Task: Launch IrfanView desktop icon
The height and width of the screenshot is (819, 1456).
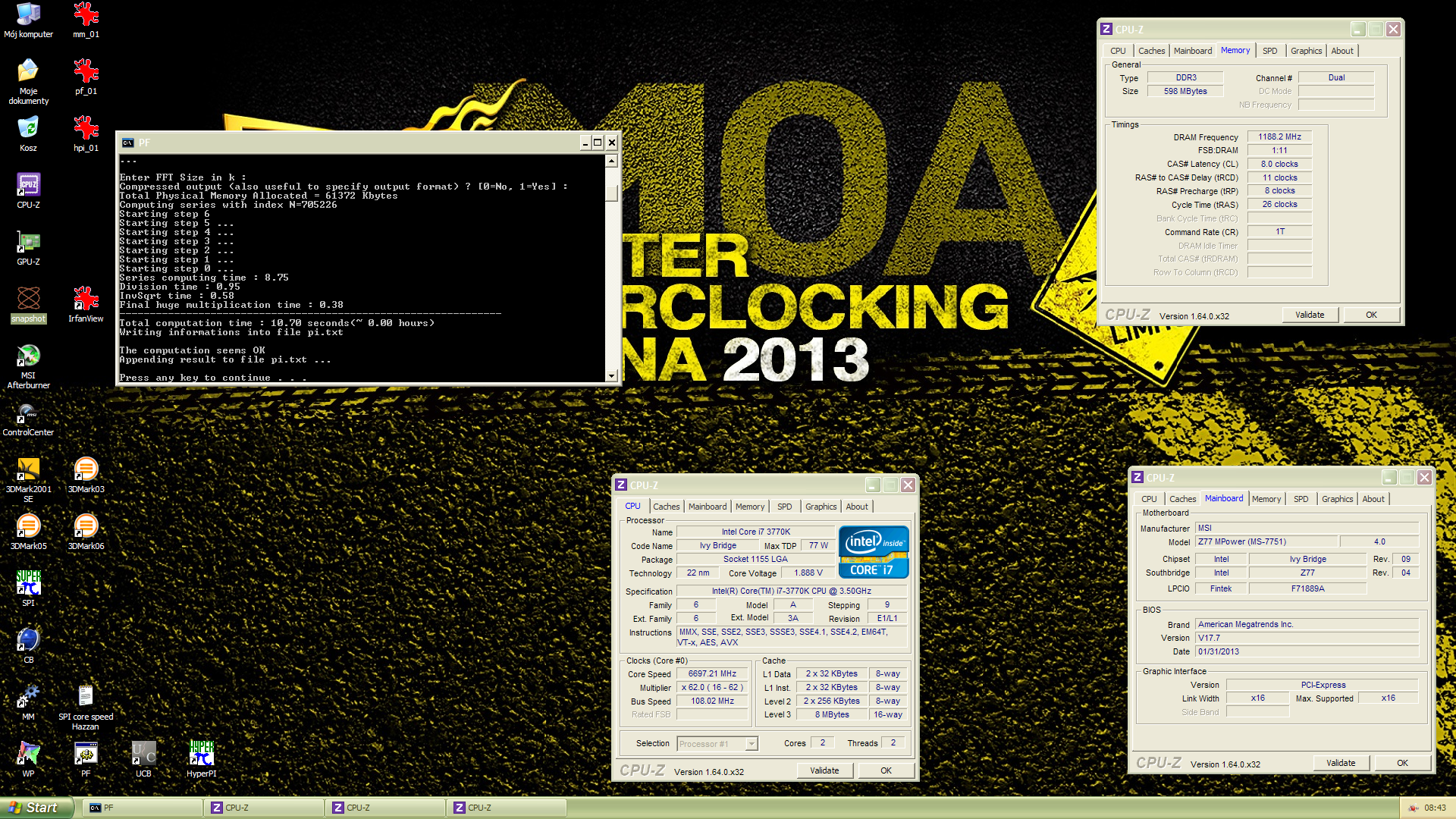Action: pos(86,305)
